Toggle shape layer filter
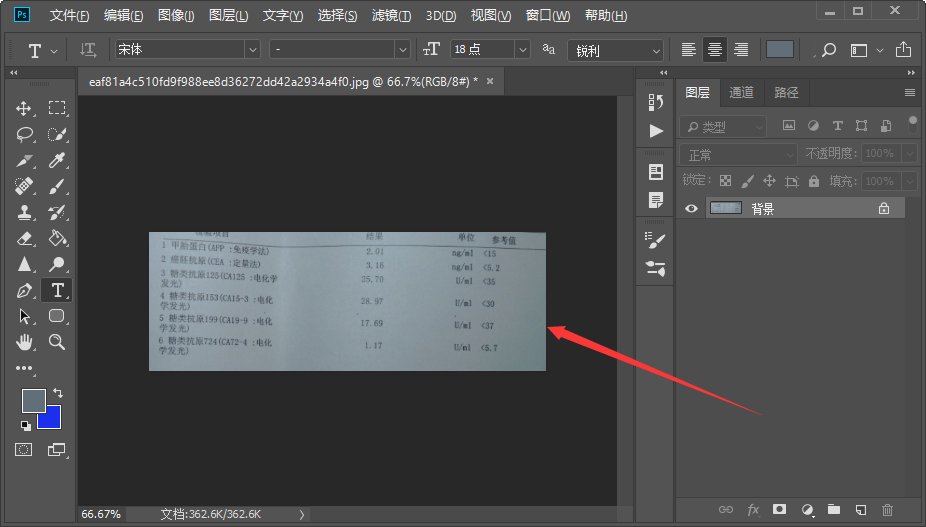This screenshot has height=527, width=926. pos(862,125)
